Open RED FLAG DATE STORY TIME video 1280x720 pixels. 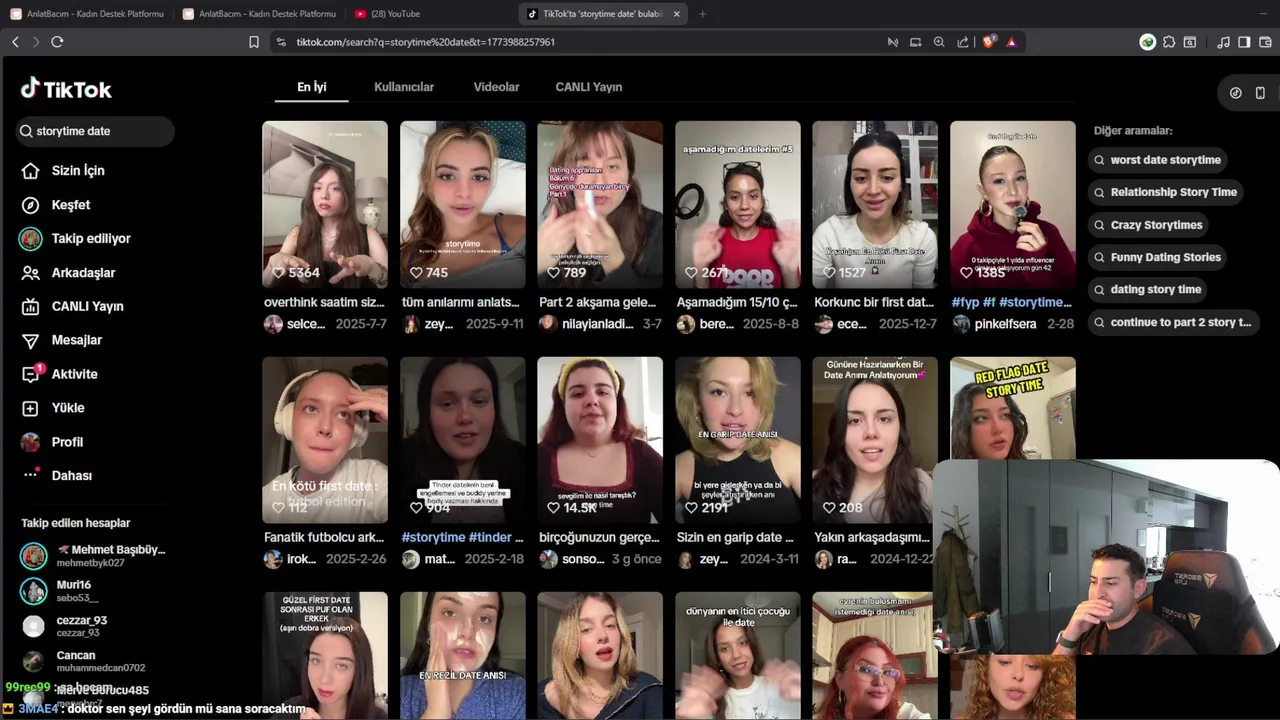tap(1013, 408)
